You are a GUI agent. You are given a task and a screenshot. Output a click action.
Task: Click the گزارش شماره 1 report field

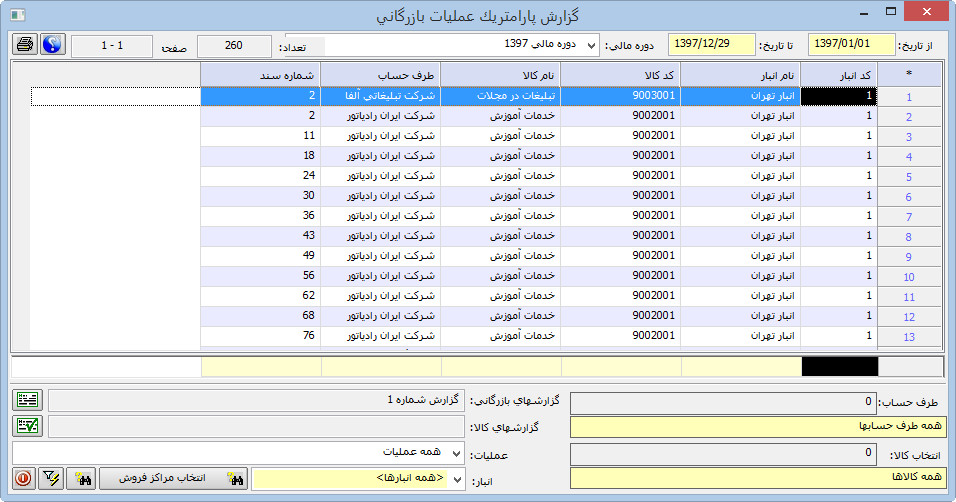click(x=256, y=400)
